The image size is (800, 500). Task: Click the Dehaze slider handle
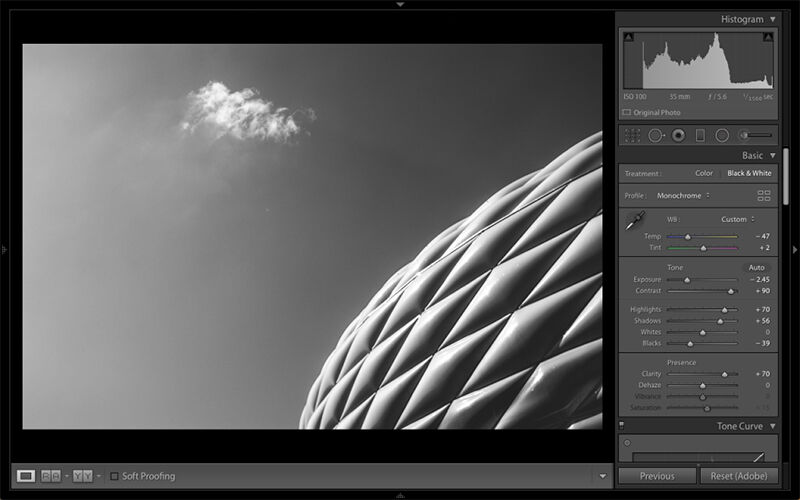click(x=703, y=386)
